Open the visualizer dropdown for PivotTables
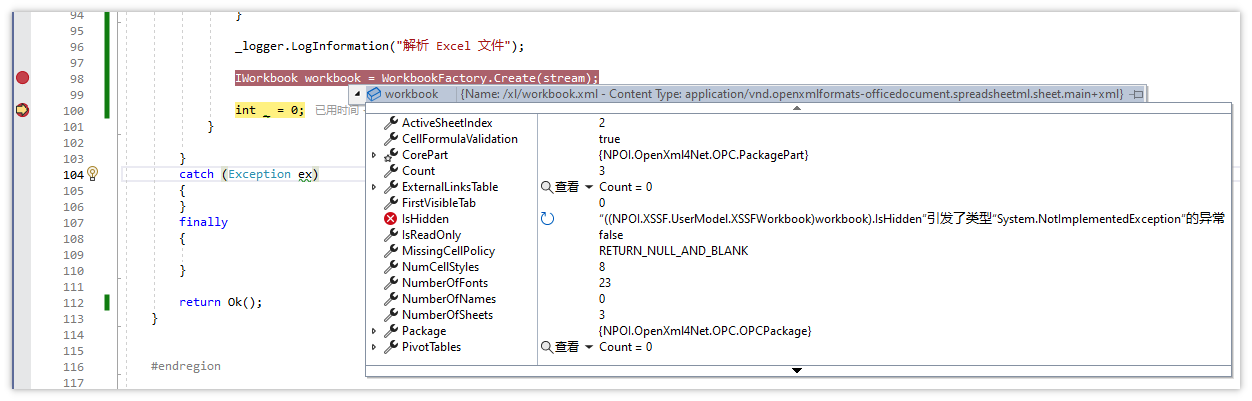1252x401 pixels. [589, 347]
